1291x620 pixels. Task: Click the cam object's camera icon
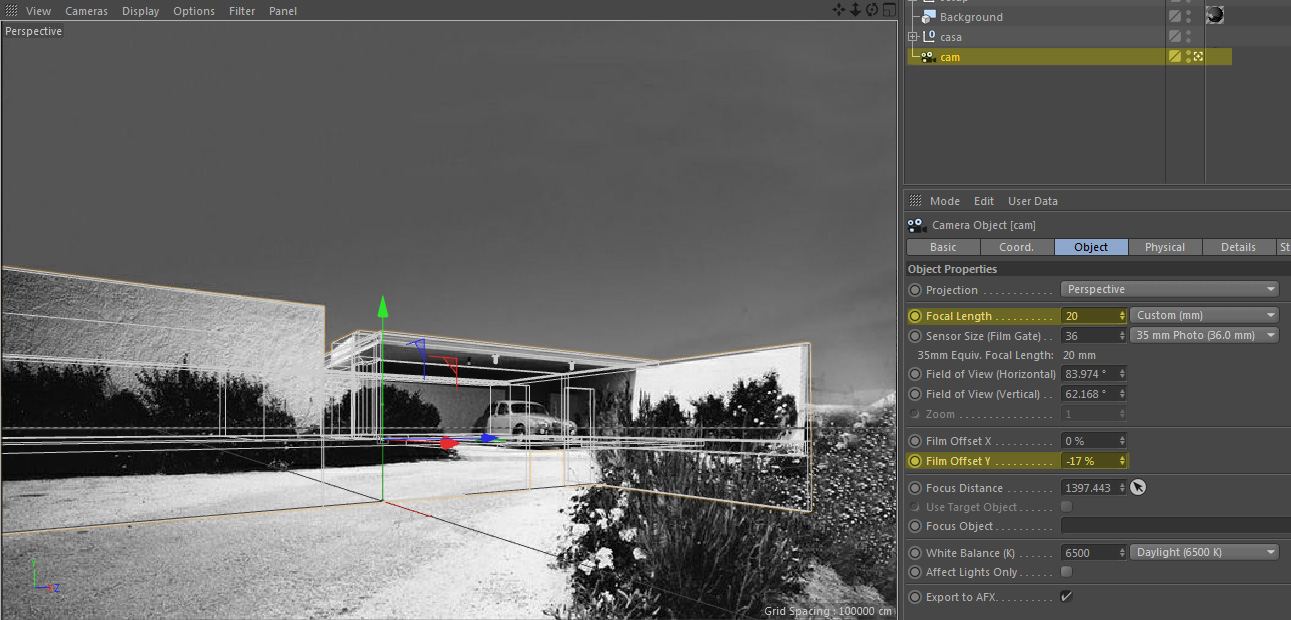[x=928, y=57]
